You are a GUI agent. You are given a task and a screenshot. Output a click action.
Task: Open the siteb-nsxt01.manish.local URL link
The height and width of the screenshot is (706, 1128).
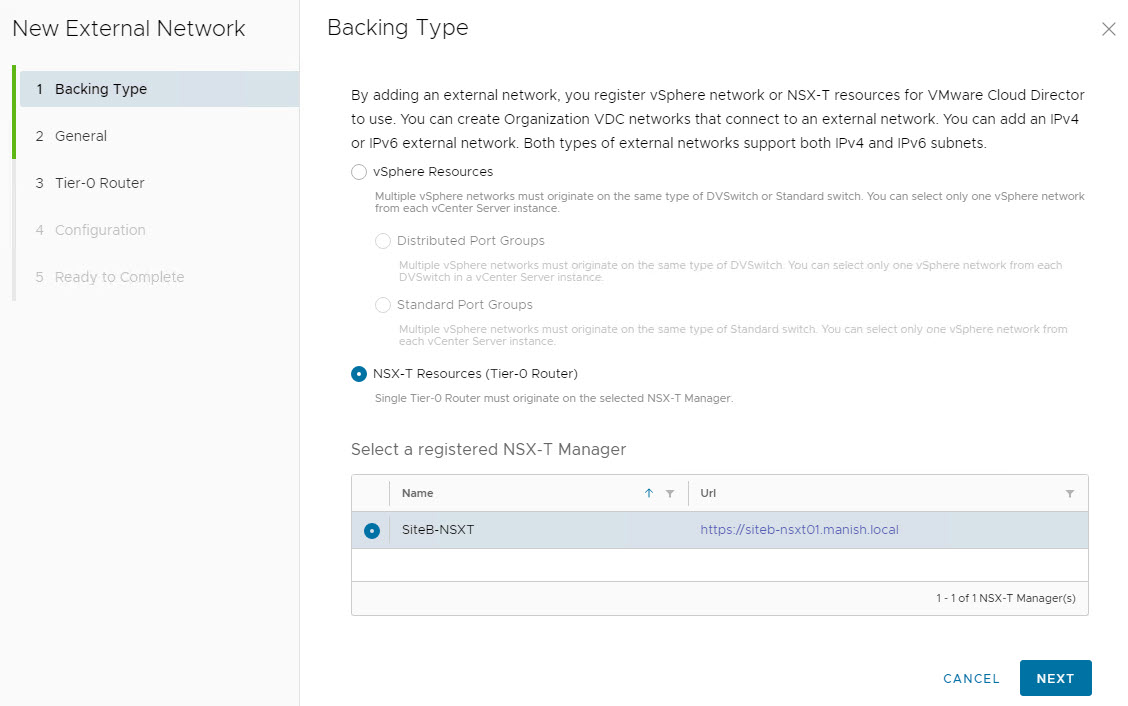tap(799, 530)
